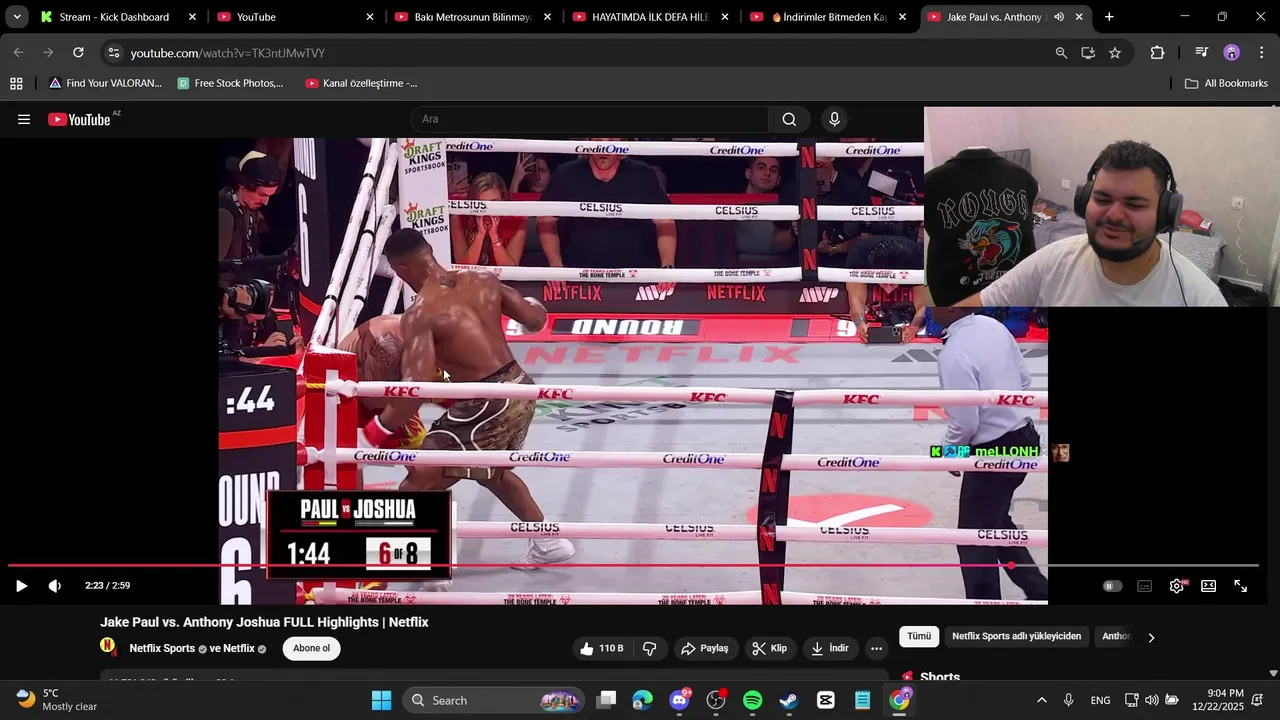Like the video with 110 B likes
This screenshot has height=720, width=1280.
tap(600, 648)
